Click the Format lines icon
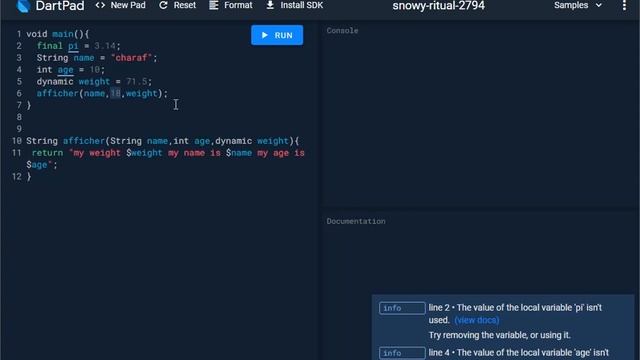Image resolution: width=640 pixels, height=360 pixels. (213, 5)
